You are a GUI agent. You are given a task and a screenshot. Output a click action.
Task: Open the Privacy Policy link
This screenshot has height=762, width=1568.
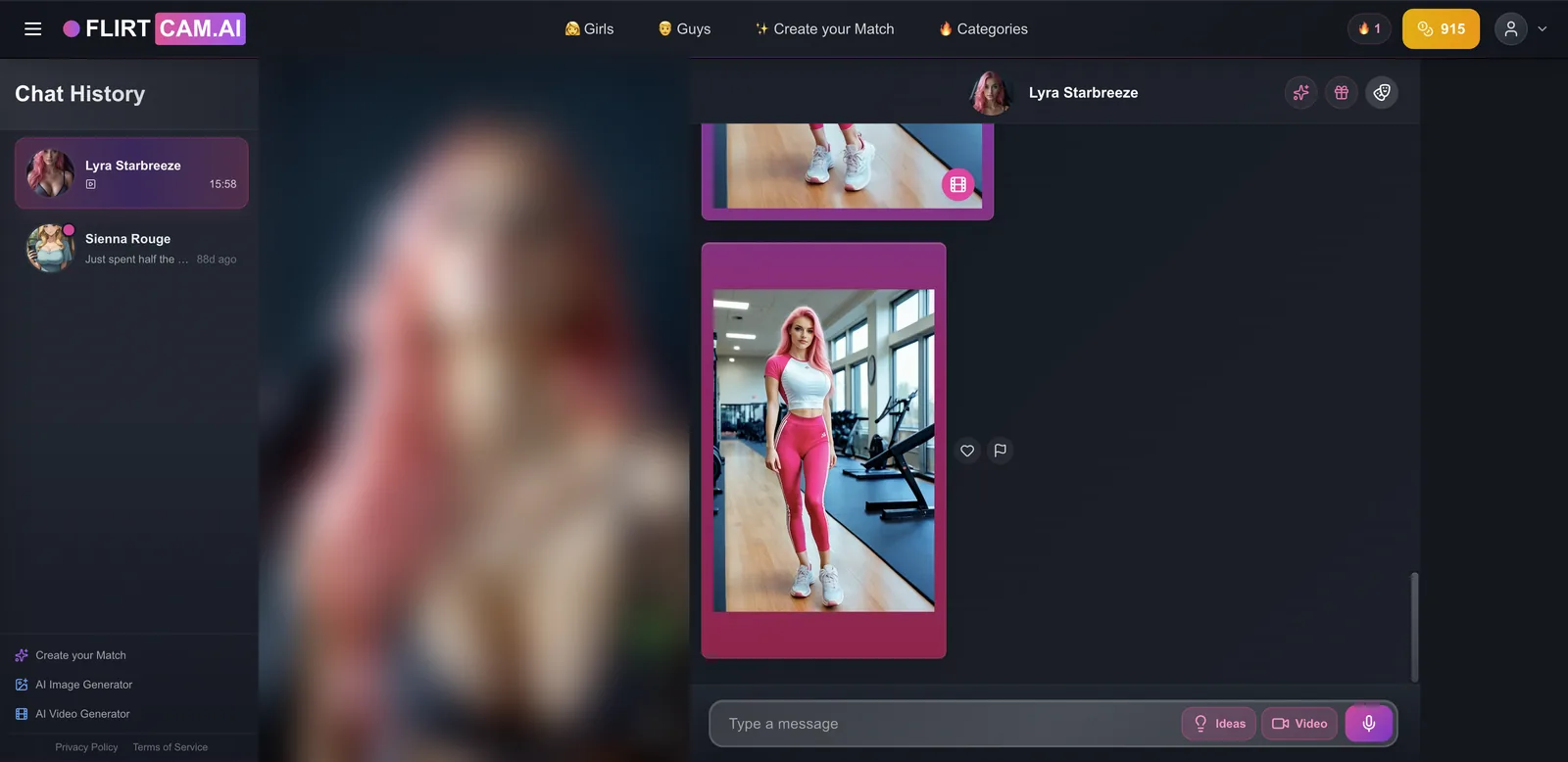(x=86, y=747)
